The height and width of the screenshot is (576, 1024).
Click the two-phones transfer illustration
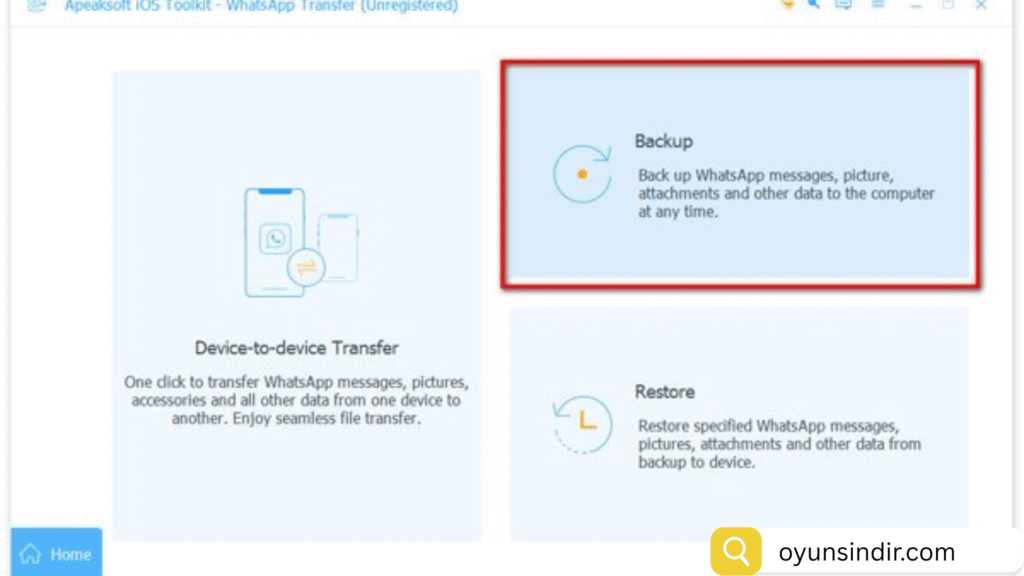coord(301,242)
